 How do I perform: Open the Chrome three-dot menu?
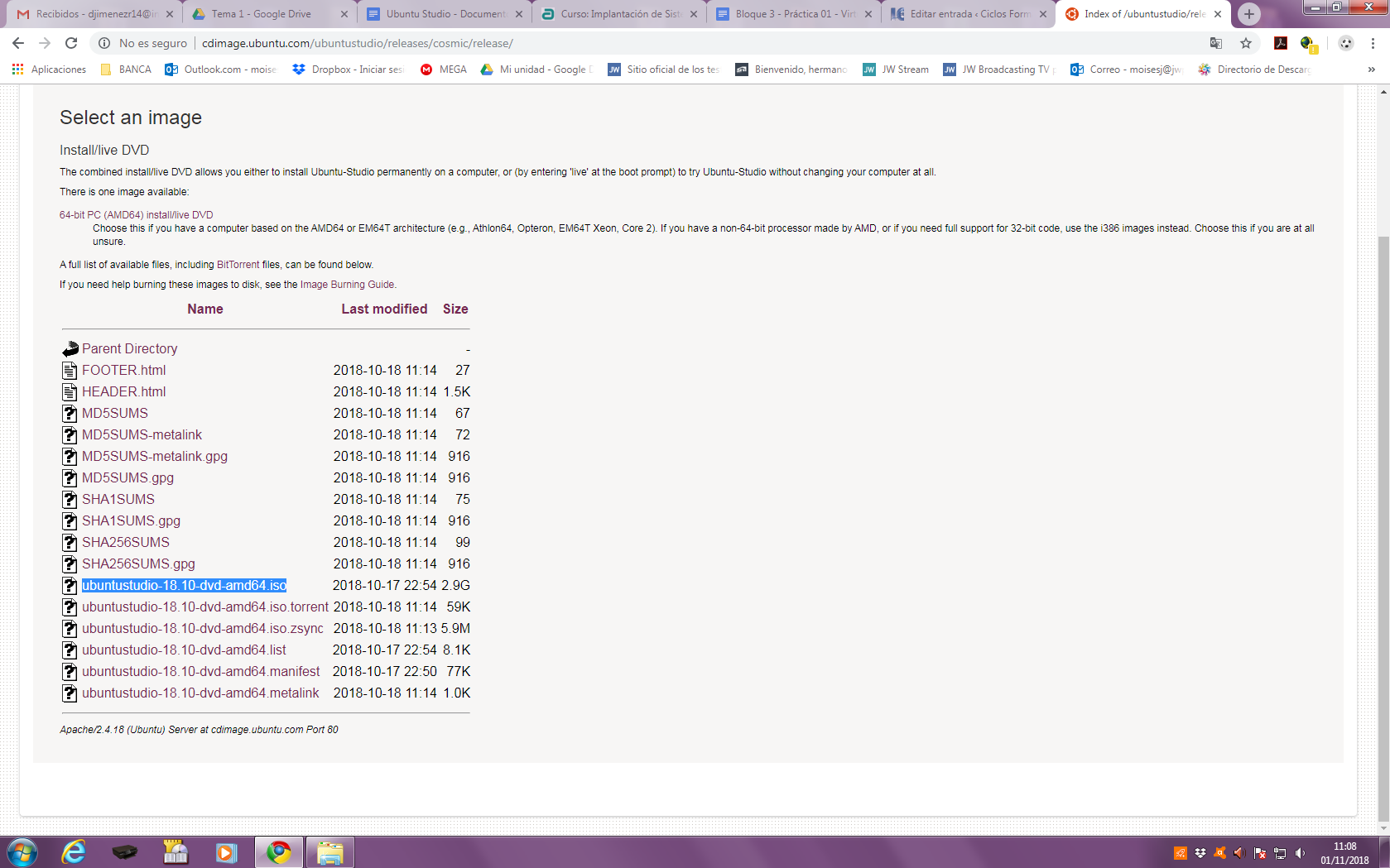1373,43
